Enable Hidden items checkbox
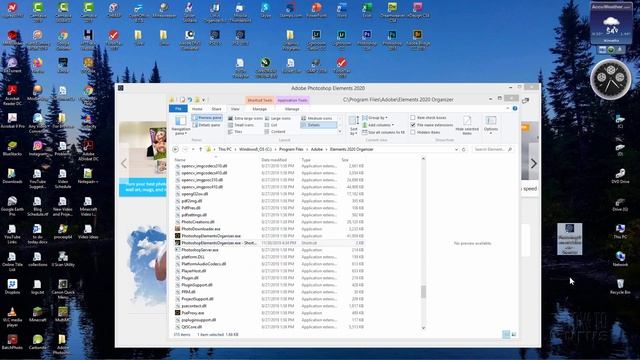 [425, 132]
